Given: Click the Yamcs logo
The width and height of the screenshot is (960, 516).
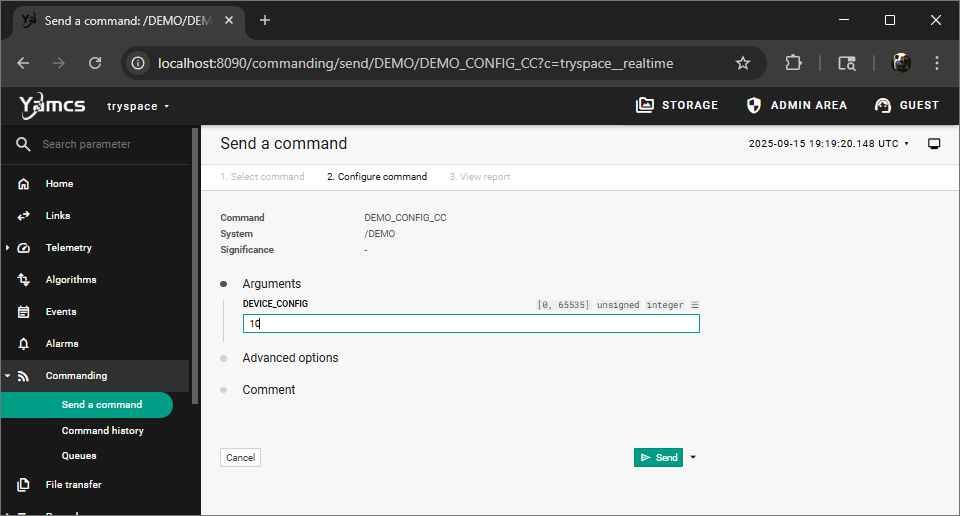Looking at the screenshot, I should click(x=52, y=106).
